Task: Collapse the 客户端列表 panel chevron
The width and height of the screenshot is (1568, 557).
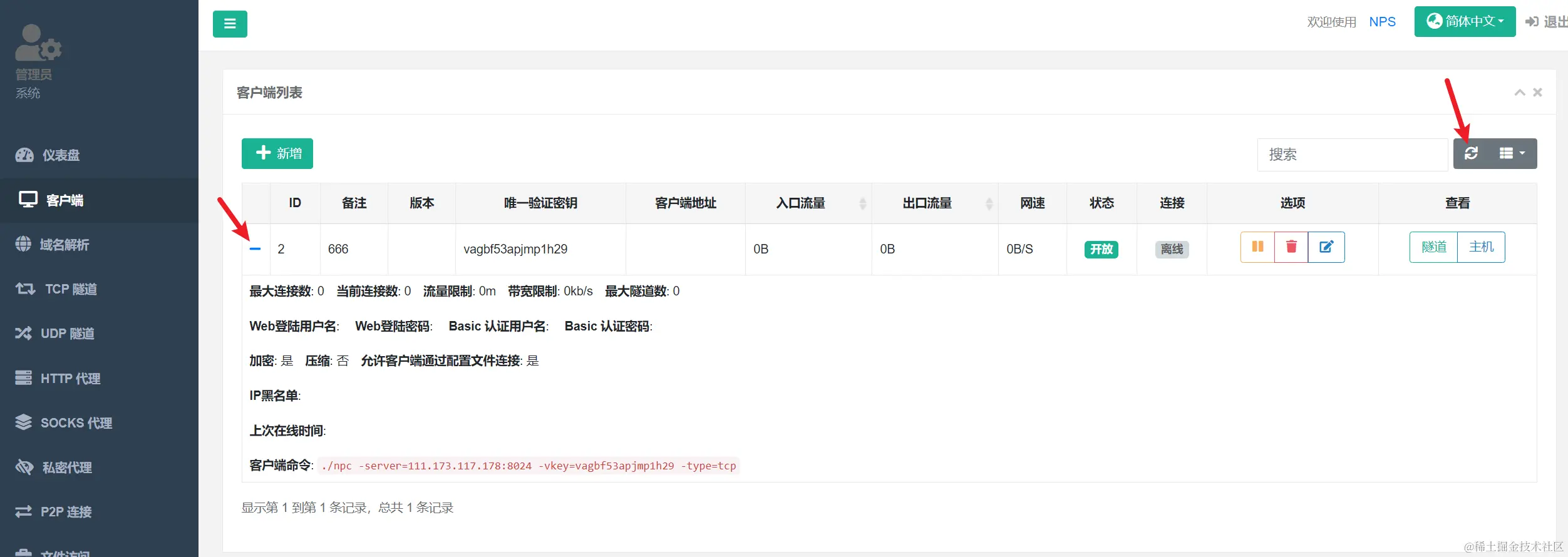Action: point(1520,93)
